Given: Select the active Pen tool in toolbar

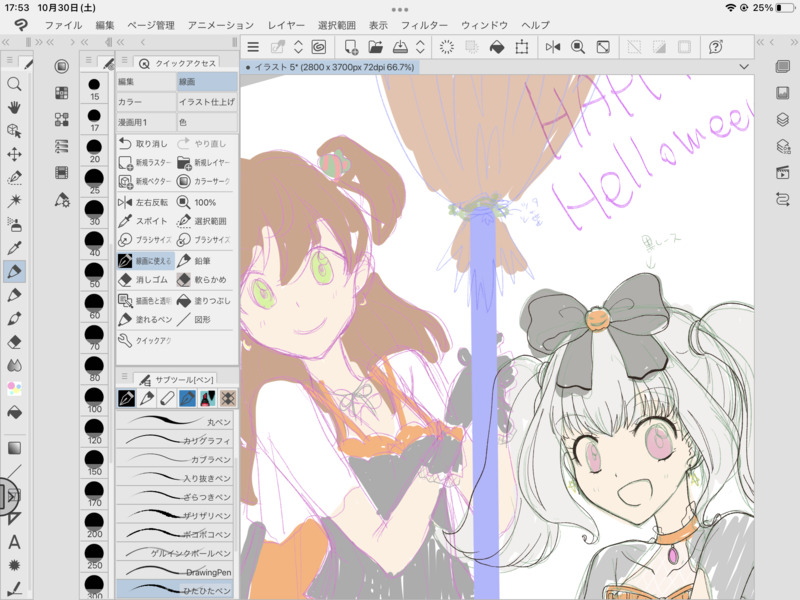Looking at the screenshot, I should (x=14, y=271).
